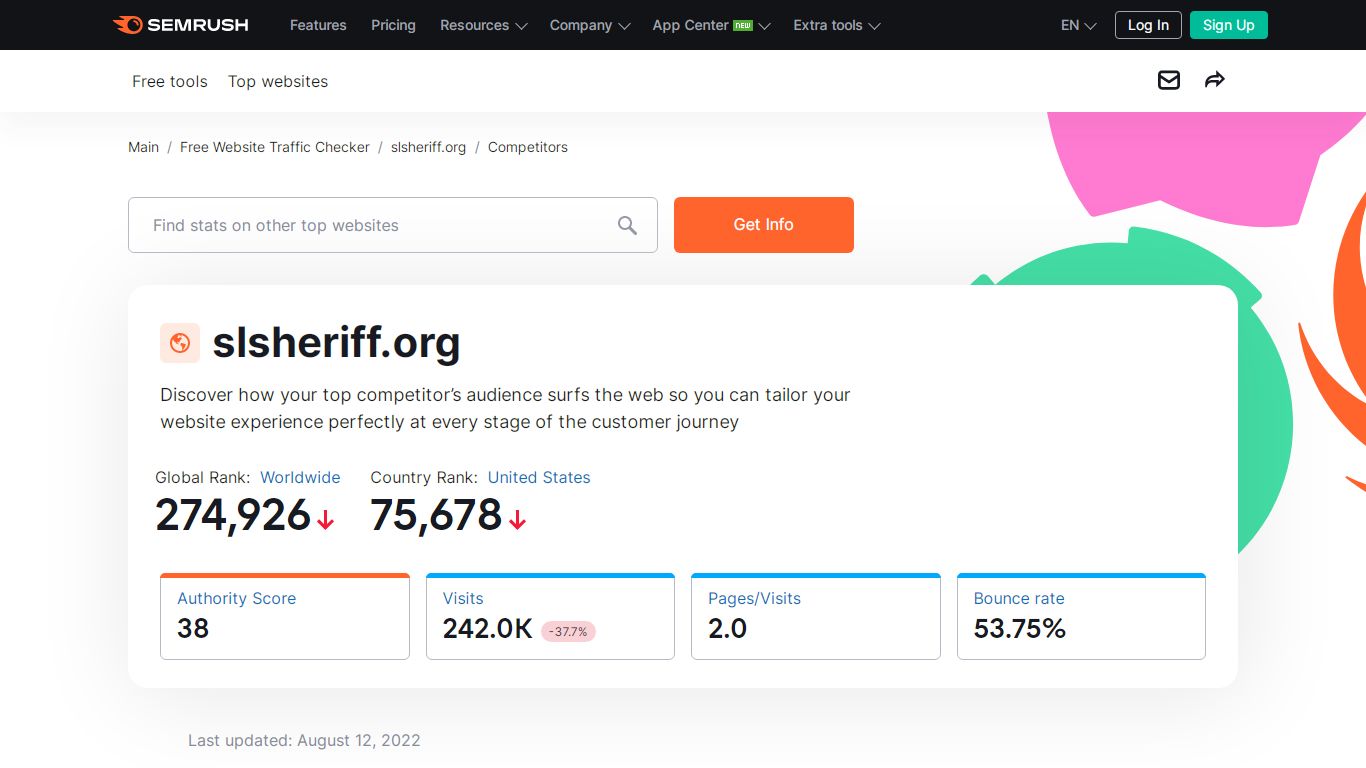Select the Free tools tab
1366x768 pixels.
click(170, 81)
